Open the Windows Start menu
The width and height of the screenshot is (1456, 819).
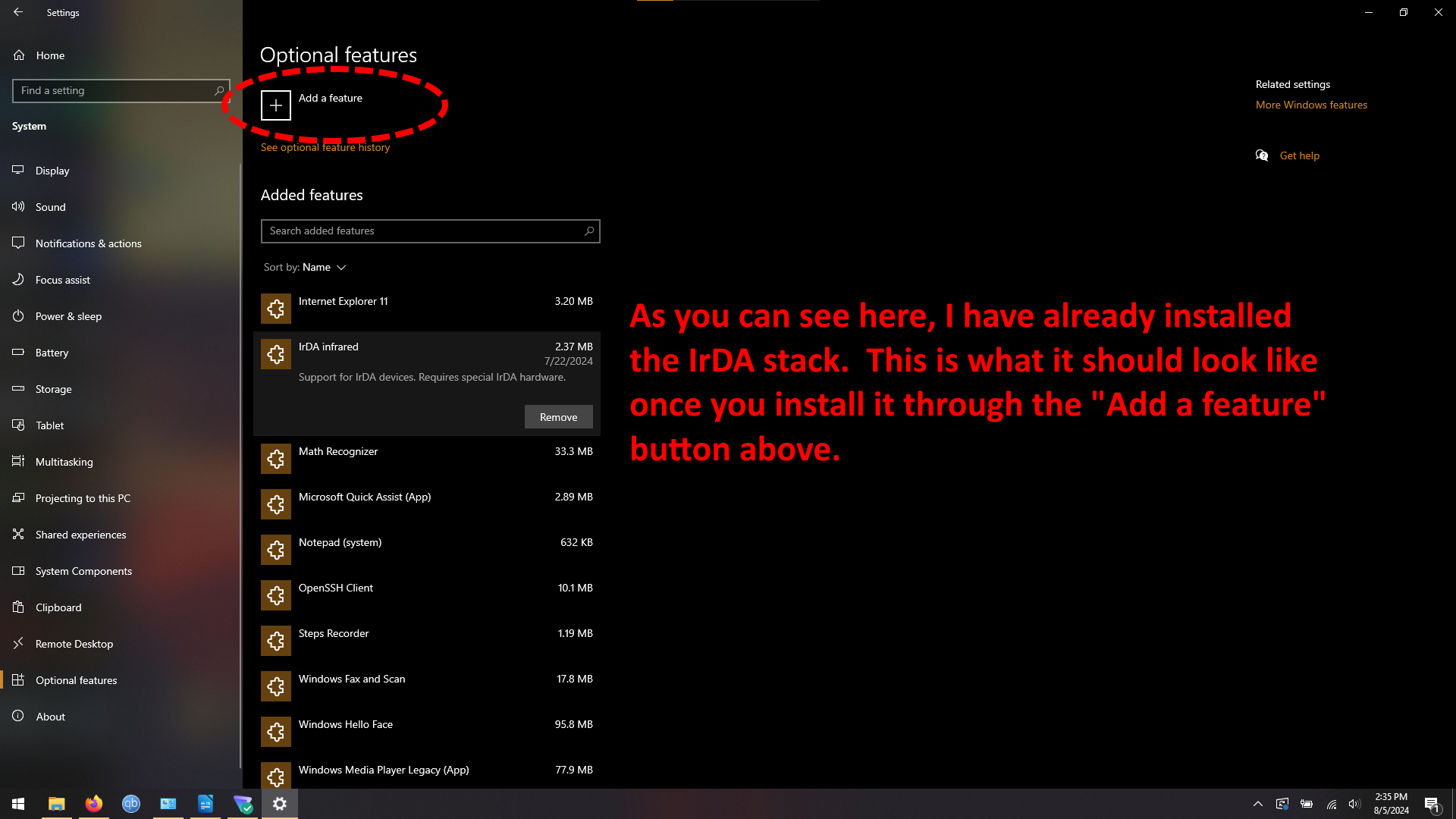[x=18, y=804]
